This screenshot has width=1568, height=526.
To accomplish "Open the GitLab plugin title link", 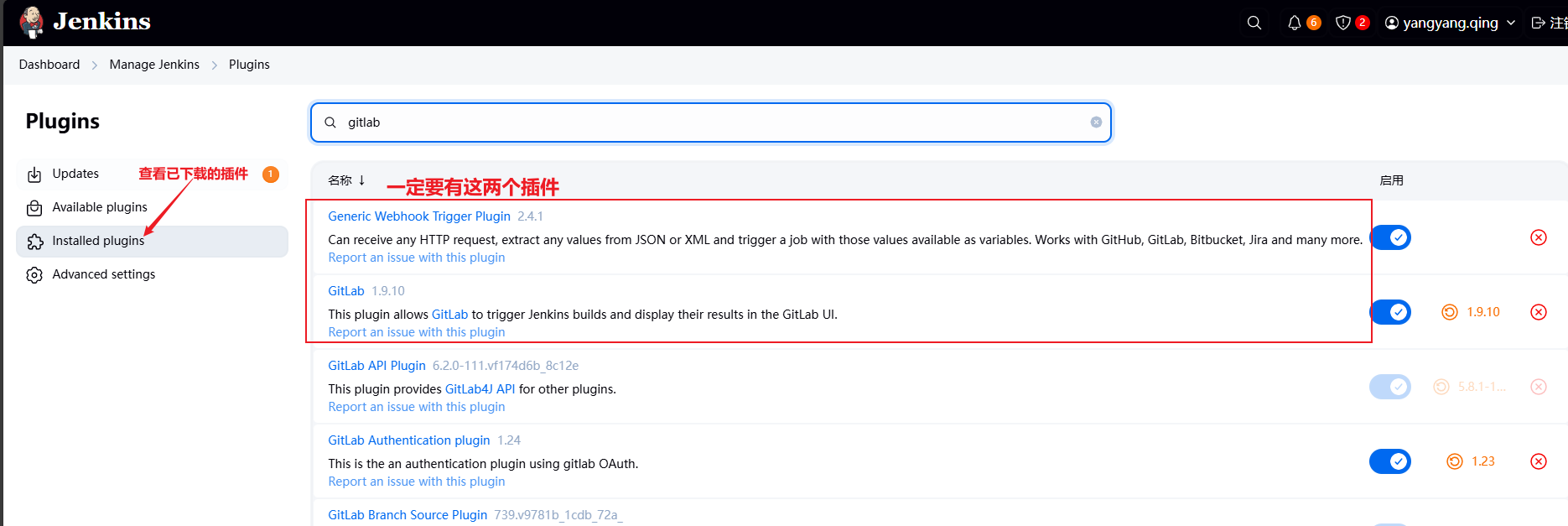I will click(x=346, y=291).
